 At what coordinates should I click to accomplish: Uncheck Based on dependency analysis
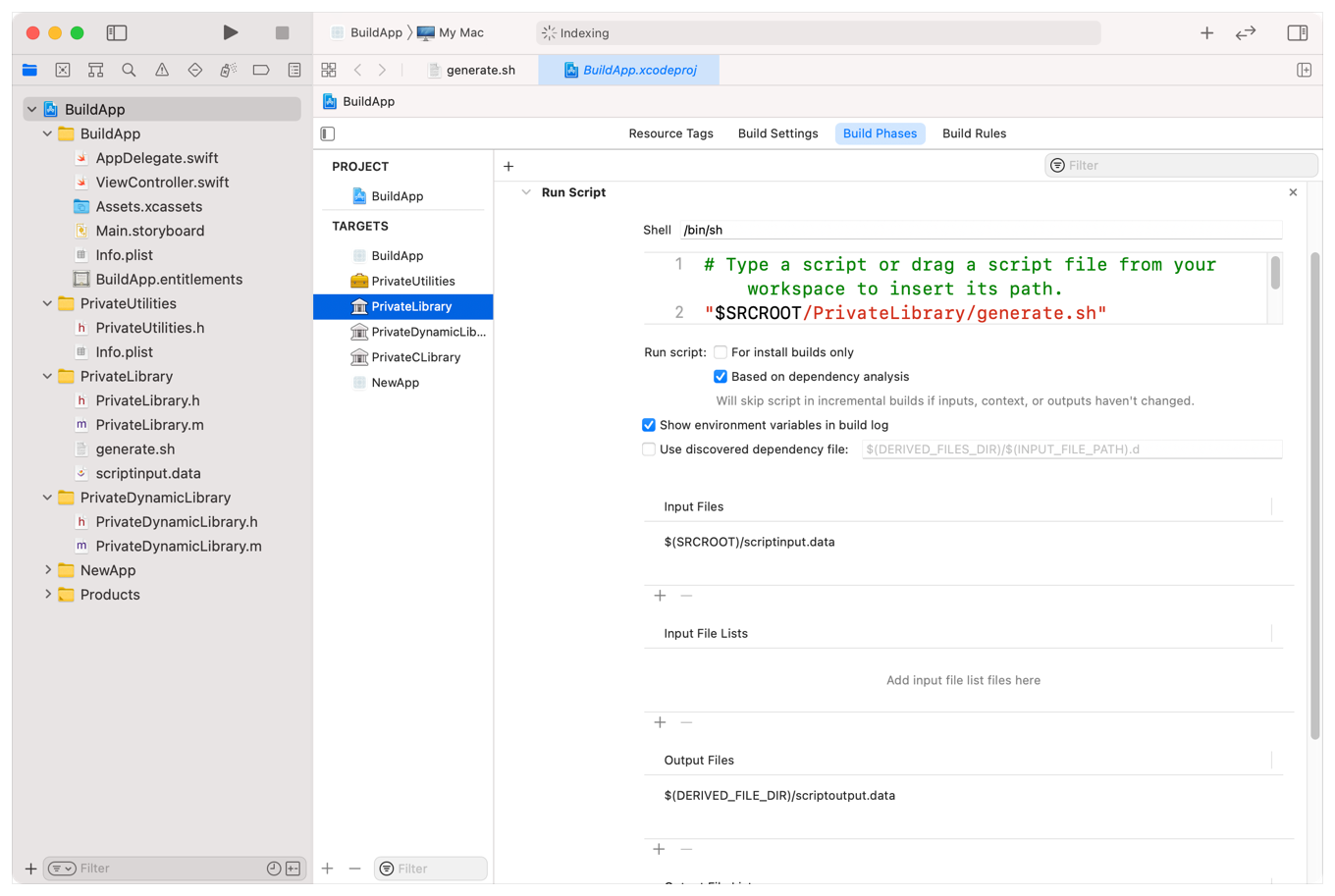721,376
